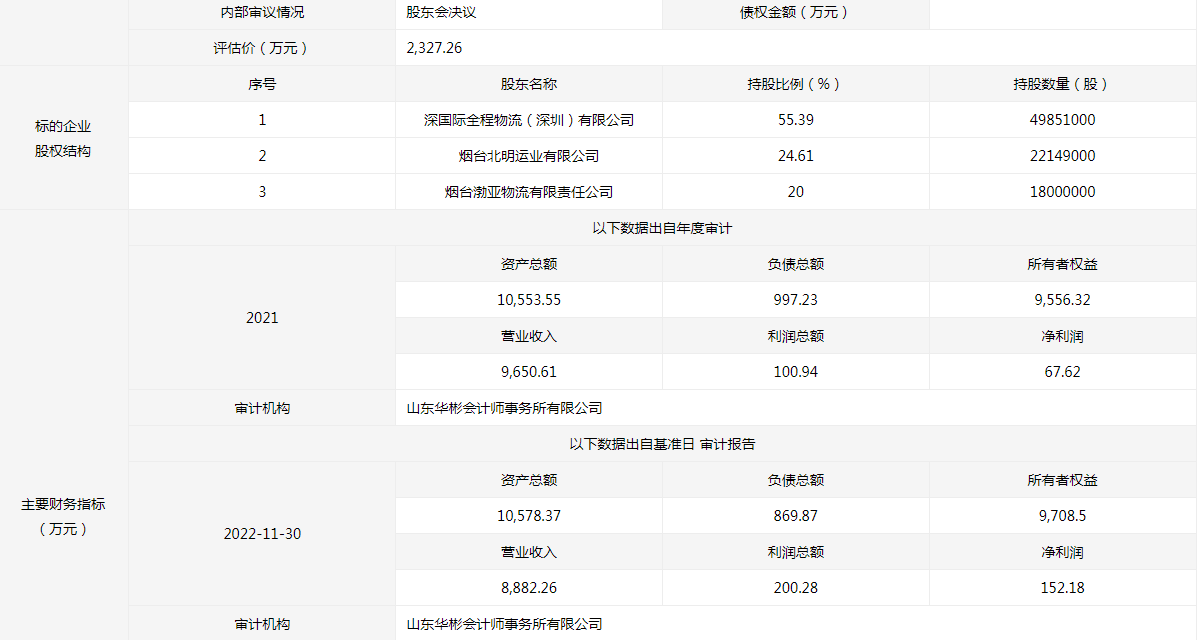Click owner's equity value 9,556.32
1202x640 pixels.
(x=1062, y=300)
